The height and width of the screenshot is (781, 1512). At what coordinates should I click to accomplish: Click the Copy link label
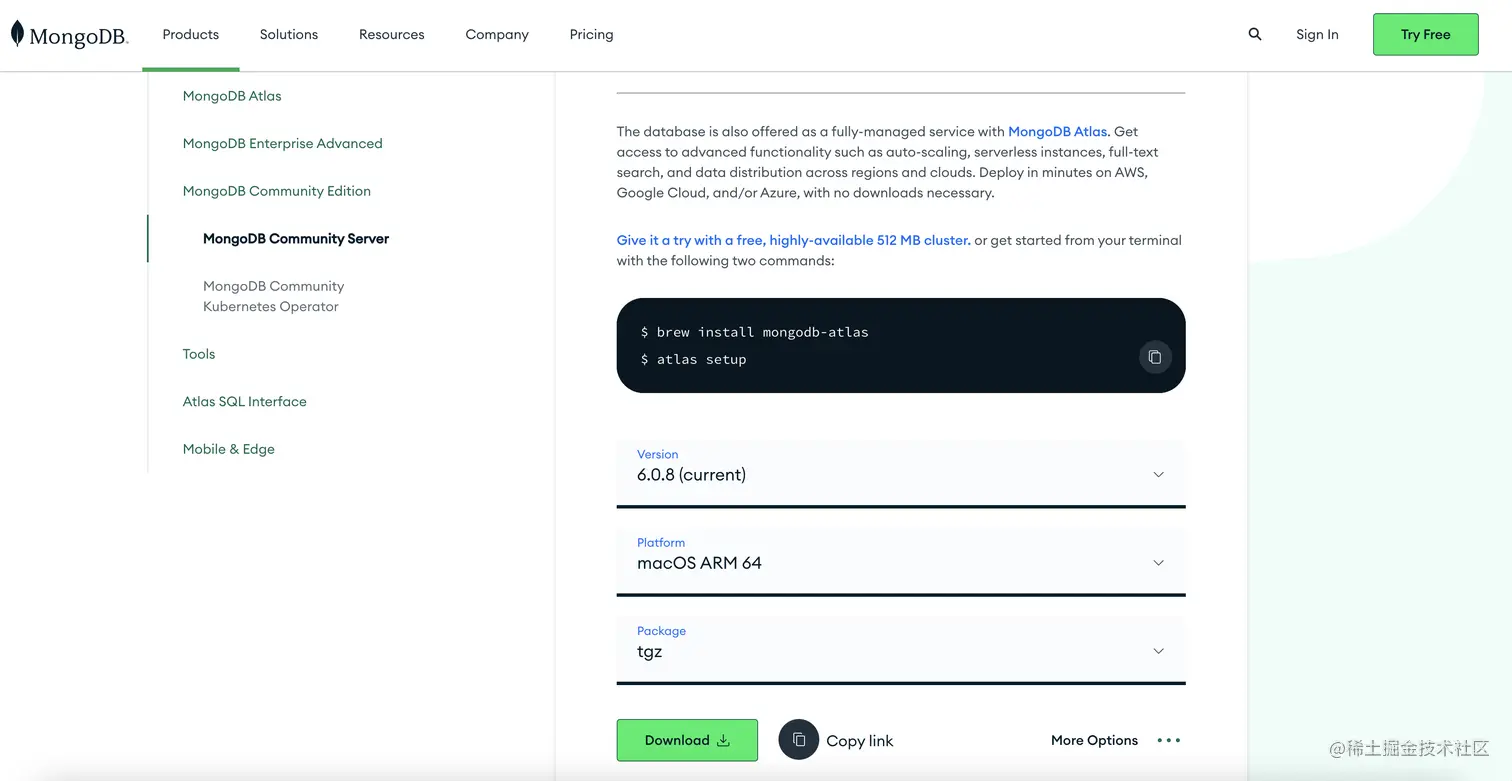click(860, 741)
